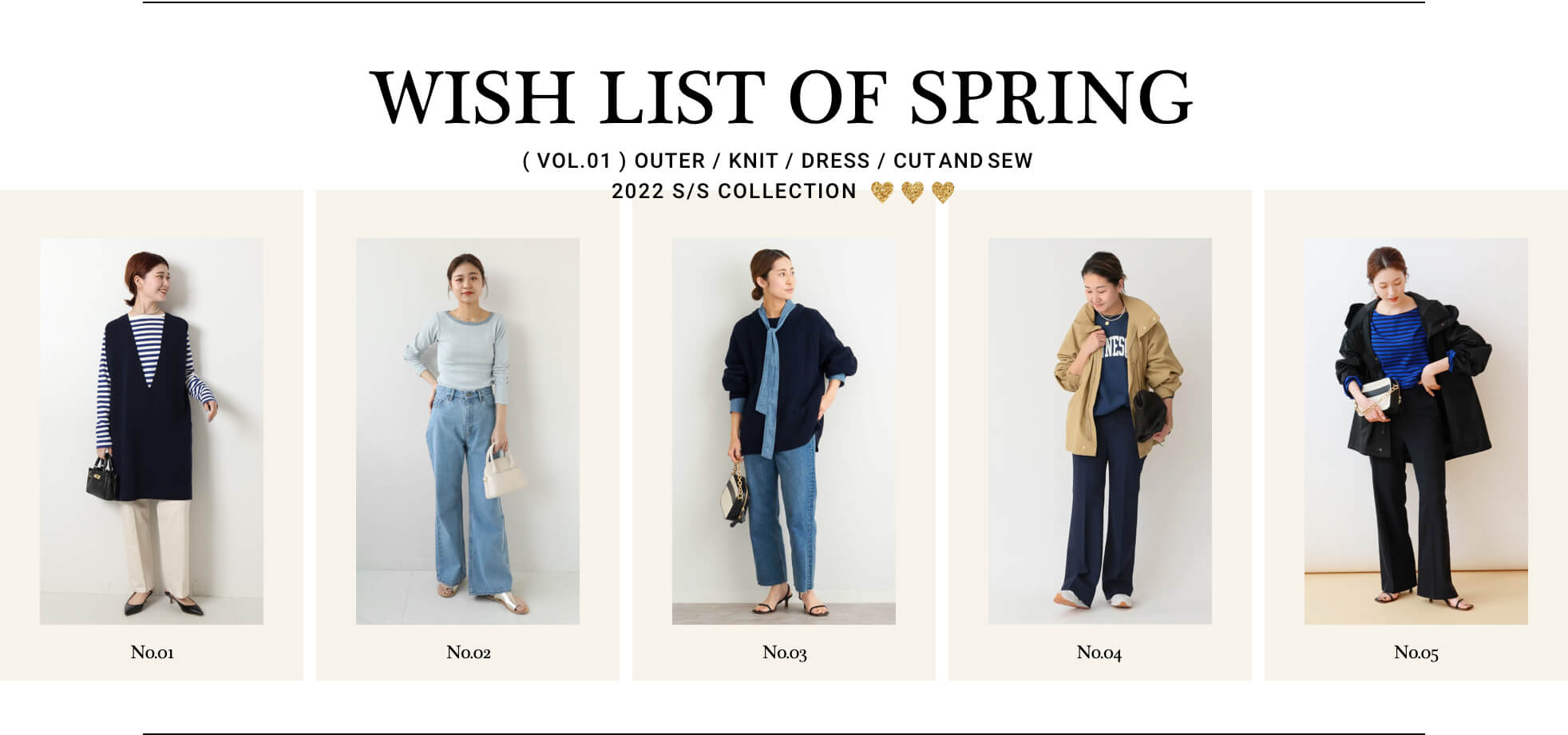Open the beige jacket outfit photo
Screen dimensions: 1568x735
pos(1100,431)
